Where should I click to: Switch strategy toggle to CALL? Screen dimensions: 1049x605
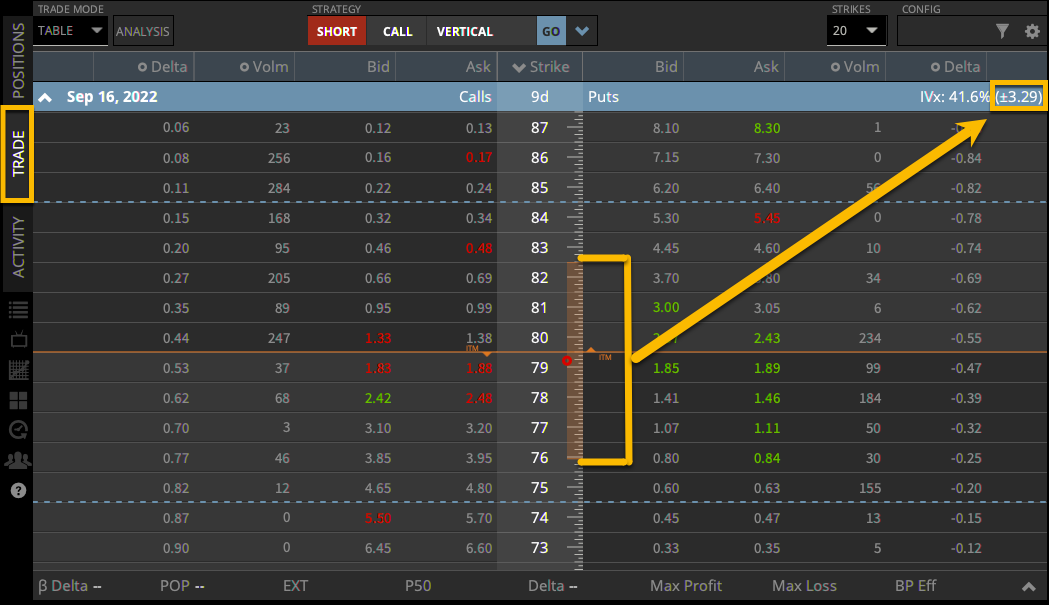(x=396, y=31)
